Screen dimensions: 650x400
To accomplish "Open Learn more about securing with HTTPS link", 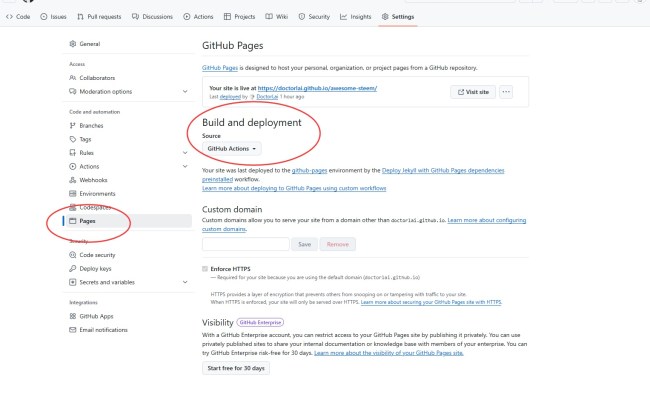I will tap(431, 302).
